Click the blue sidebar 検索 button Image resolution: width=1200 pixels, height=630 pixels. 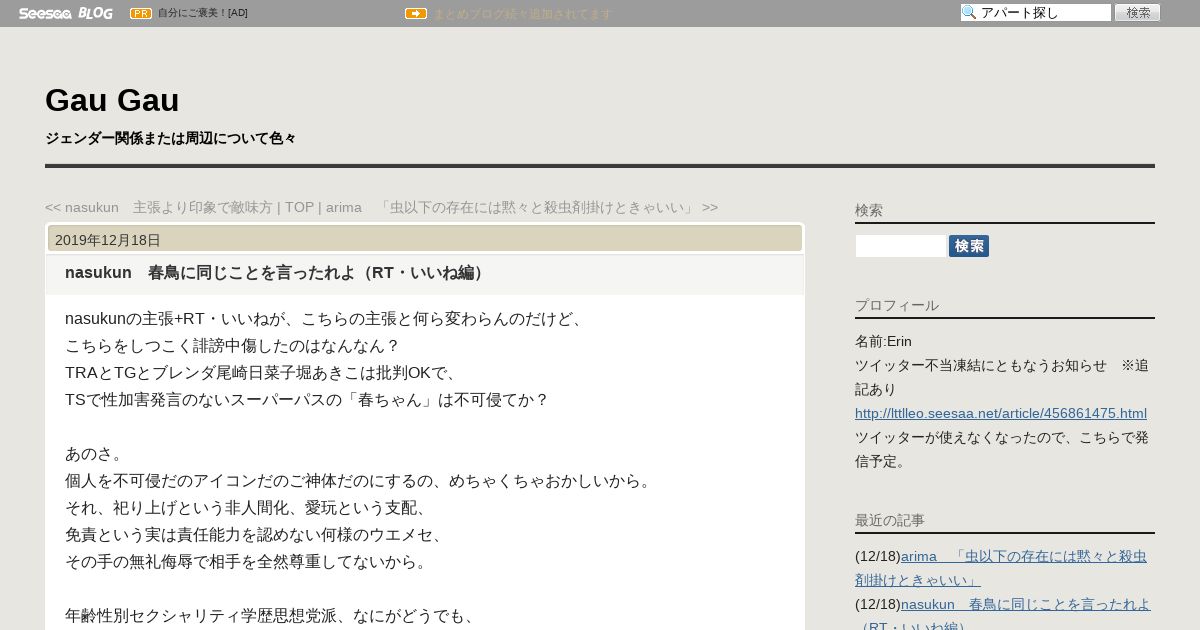pos(969,246)
